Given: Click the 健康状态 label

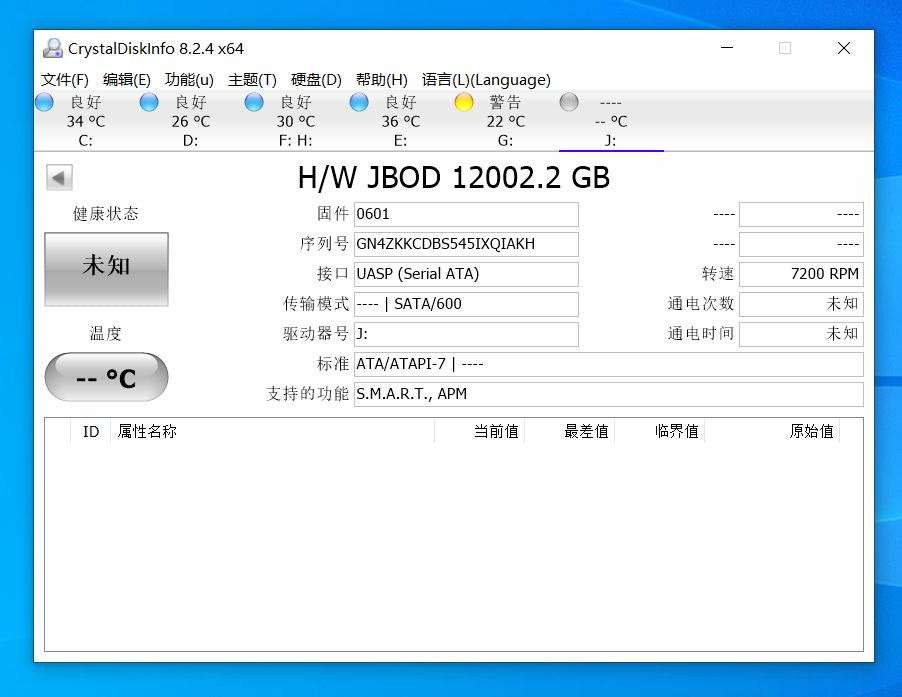Looking at the screenshot, I should tap(106, 214).
